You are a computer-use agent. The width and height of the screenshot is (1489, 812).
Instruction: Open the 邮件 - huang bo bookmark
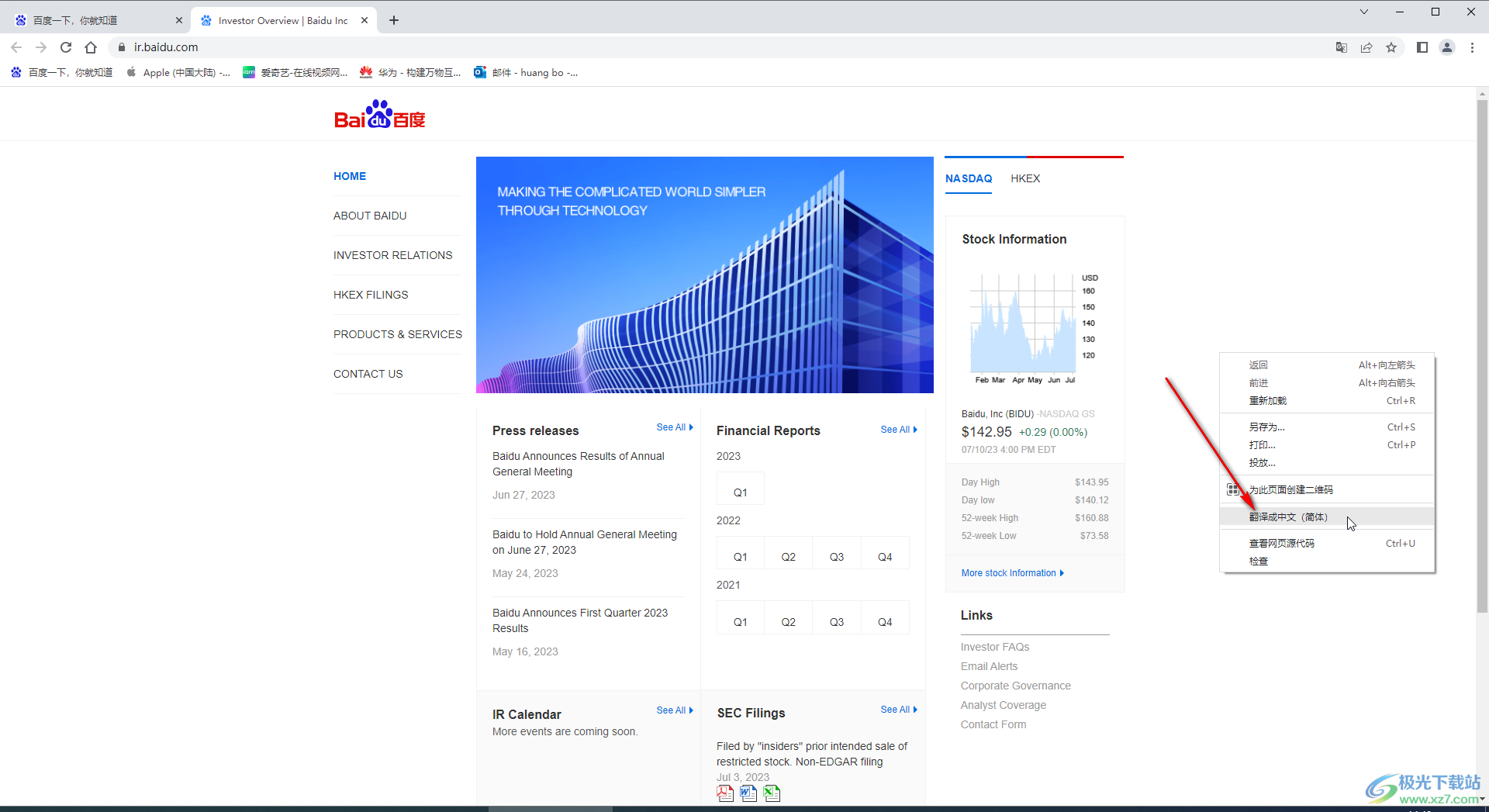click(x=526, y=72)
